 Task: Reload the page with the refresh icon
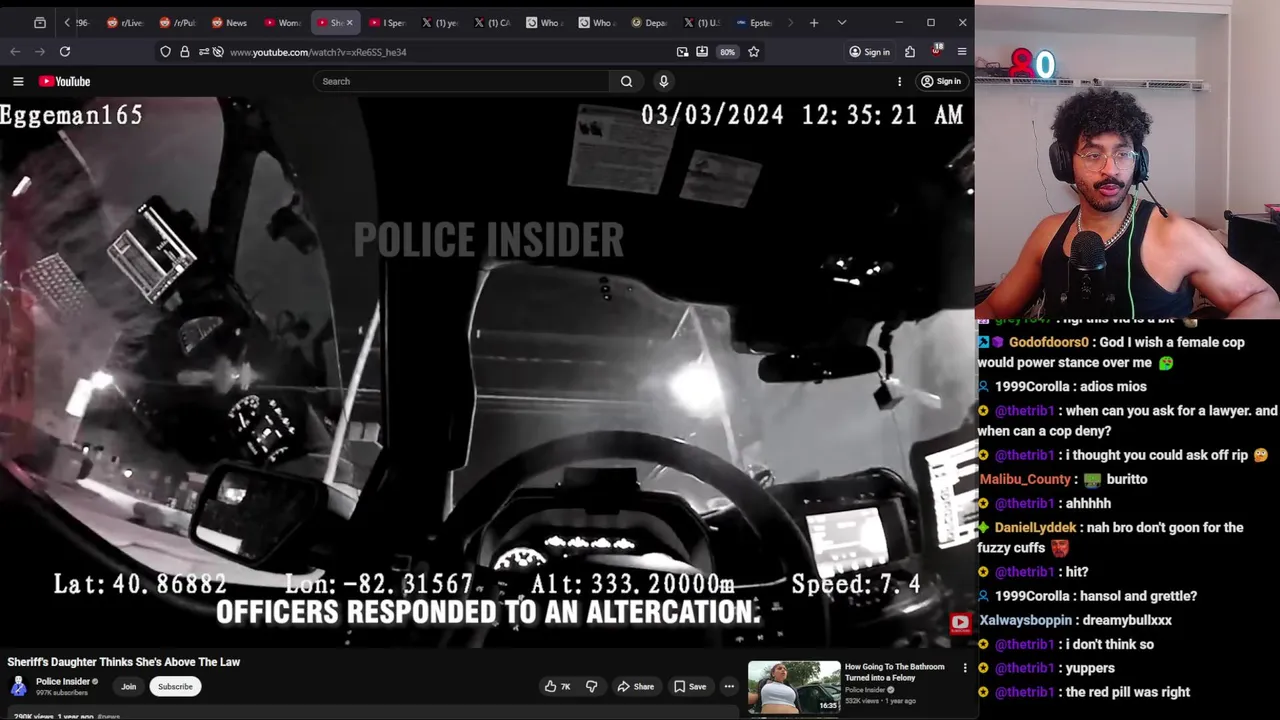(x=65, y=51)
